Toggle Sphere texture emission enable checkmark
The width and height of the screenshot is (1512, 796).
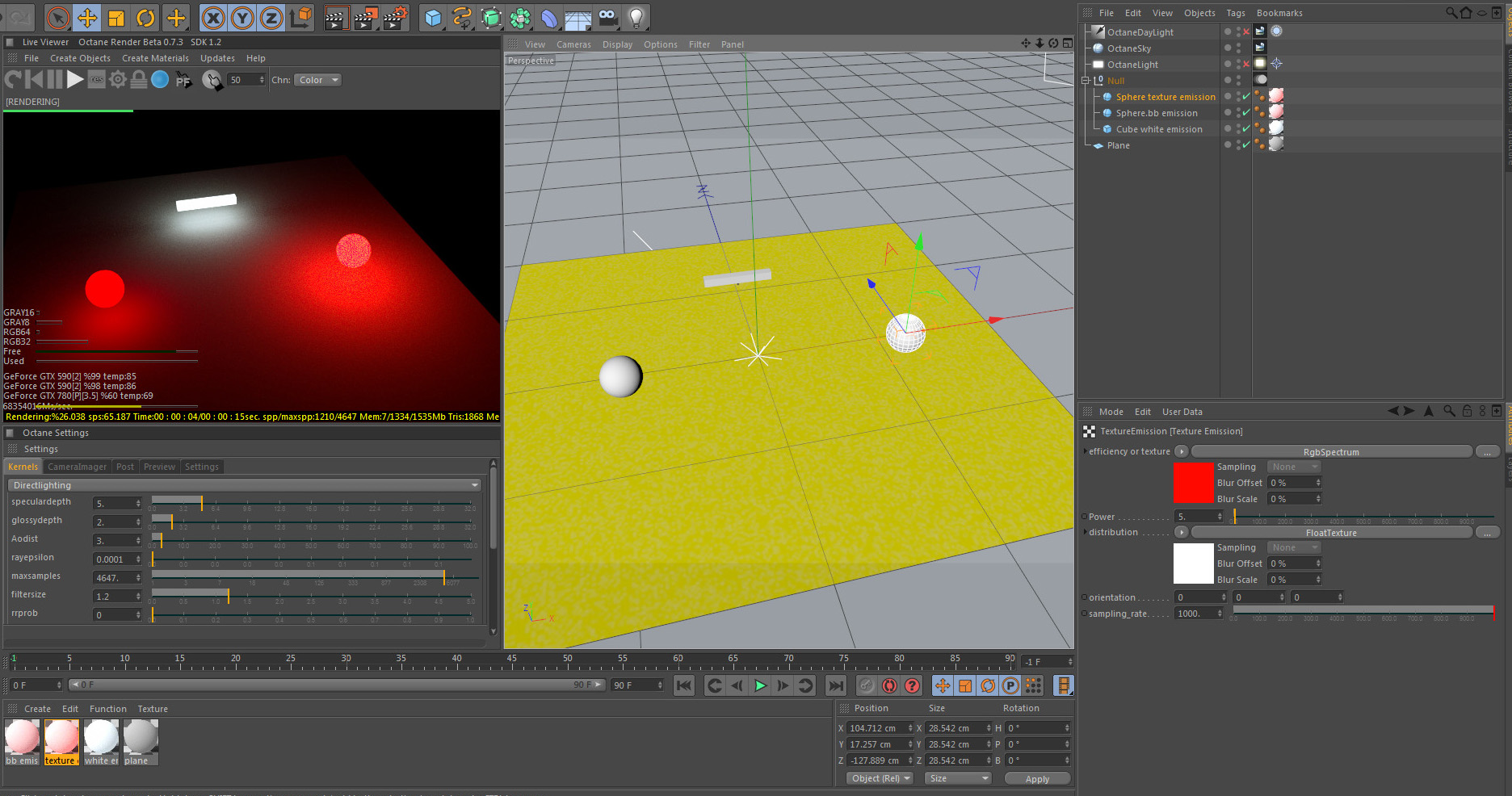click(1245, 97)
